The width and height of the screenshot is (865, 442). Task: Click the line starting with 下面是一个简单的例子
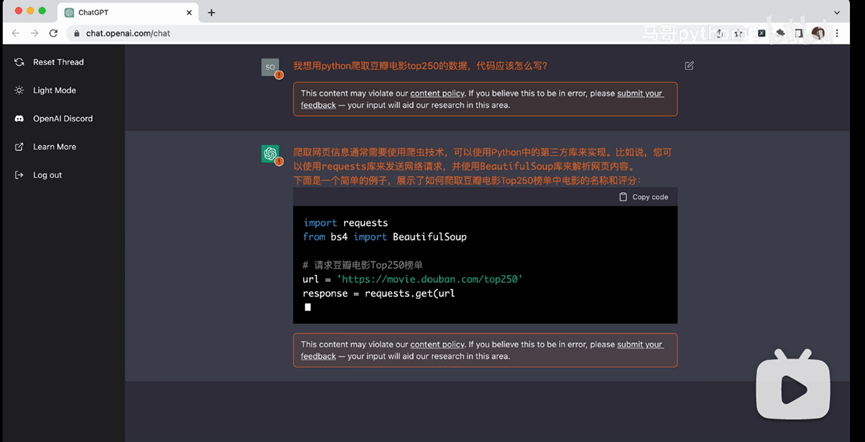click(467, 180)
